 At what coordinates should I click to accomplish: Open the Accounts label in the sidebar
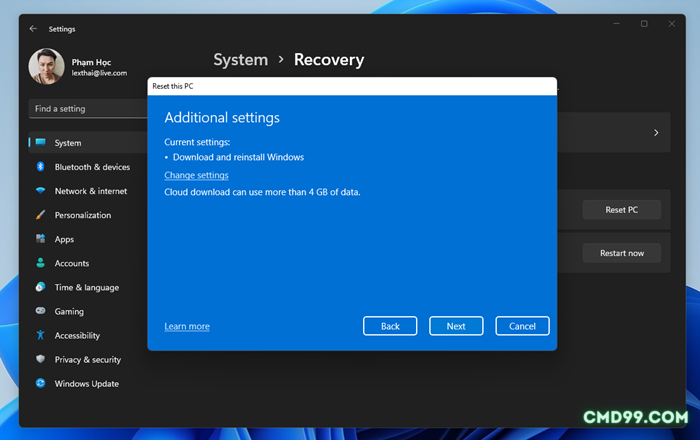[71, 263]
